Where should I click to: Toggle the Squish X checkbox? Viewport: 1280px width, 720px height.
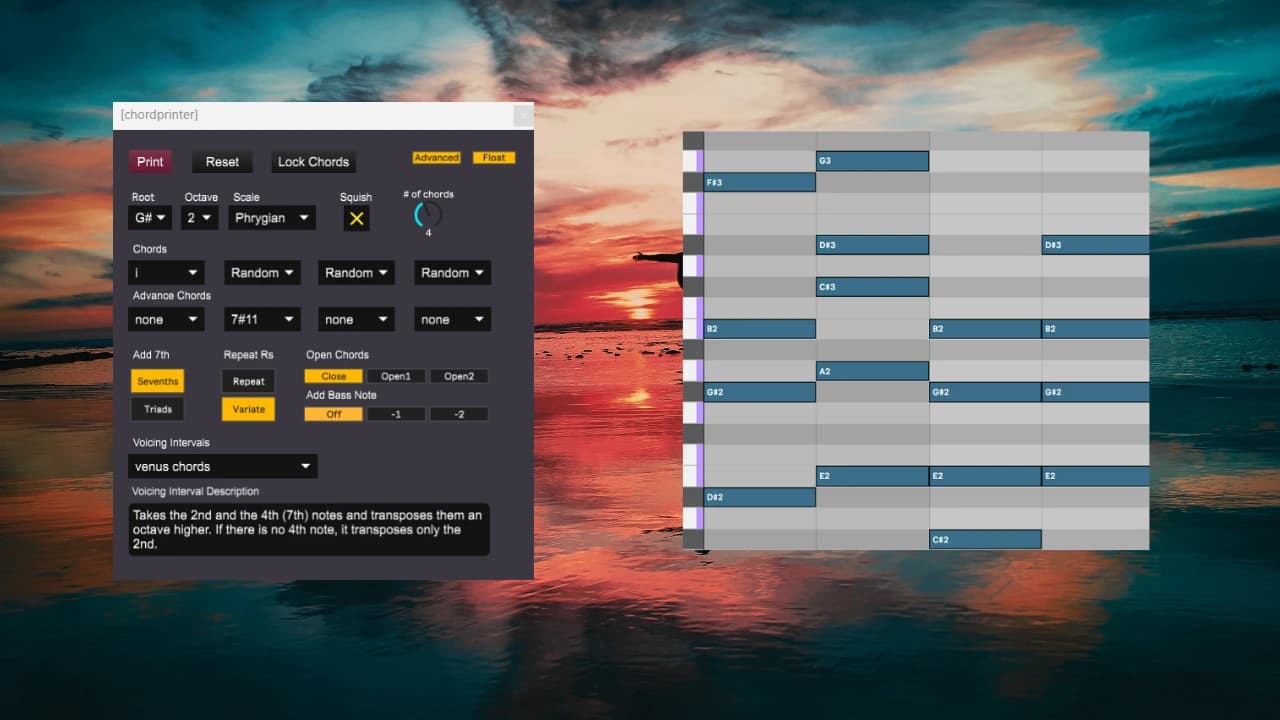(x=356, y=218)
